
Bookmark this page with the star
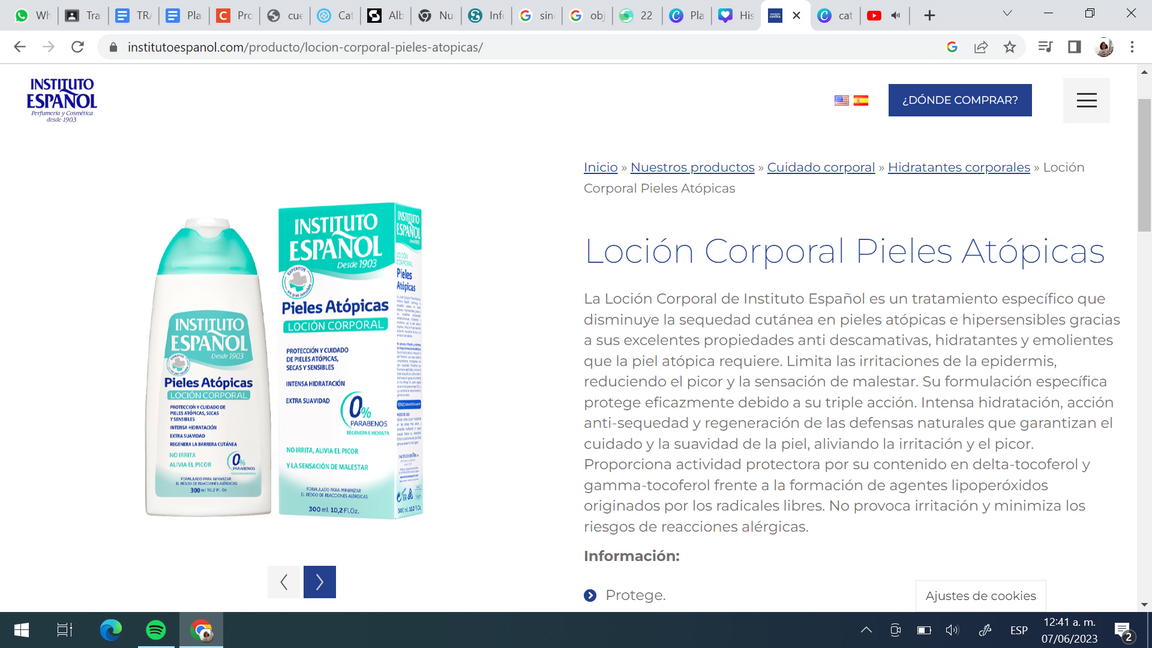(1009, 47)
